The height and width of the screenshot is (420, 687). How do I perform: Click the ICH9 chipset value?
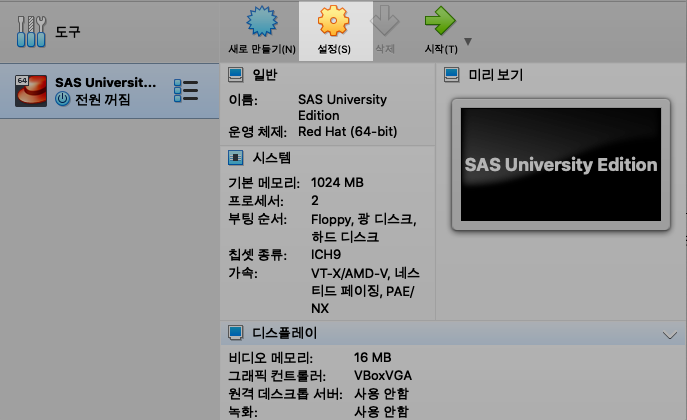[326, 254]
